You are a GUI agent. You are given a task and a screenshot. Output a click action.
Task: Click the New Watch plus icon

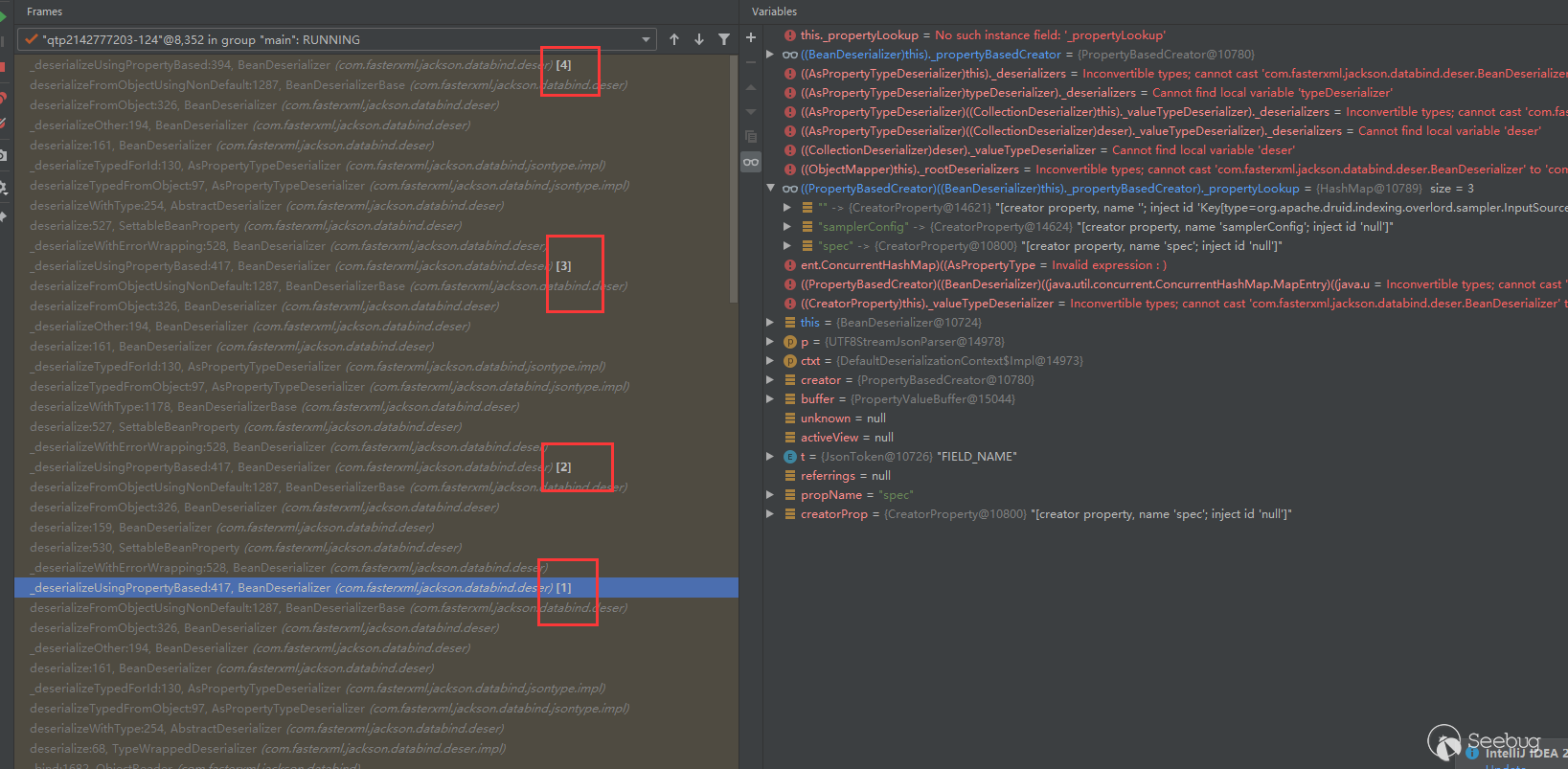click(x=751, y=37)
